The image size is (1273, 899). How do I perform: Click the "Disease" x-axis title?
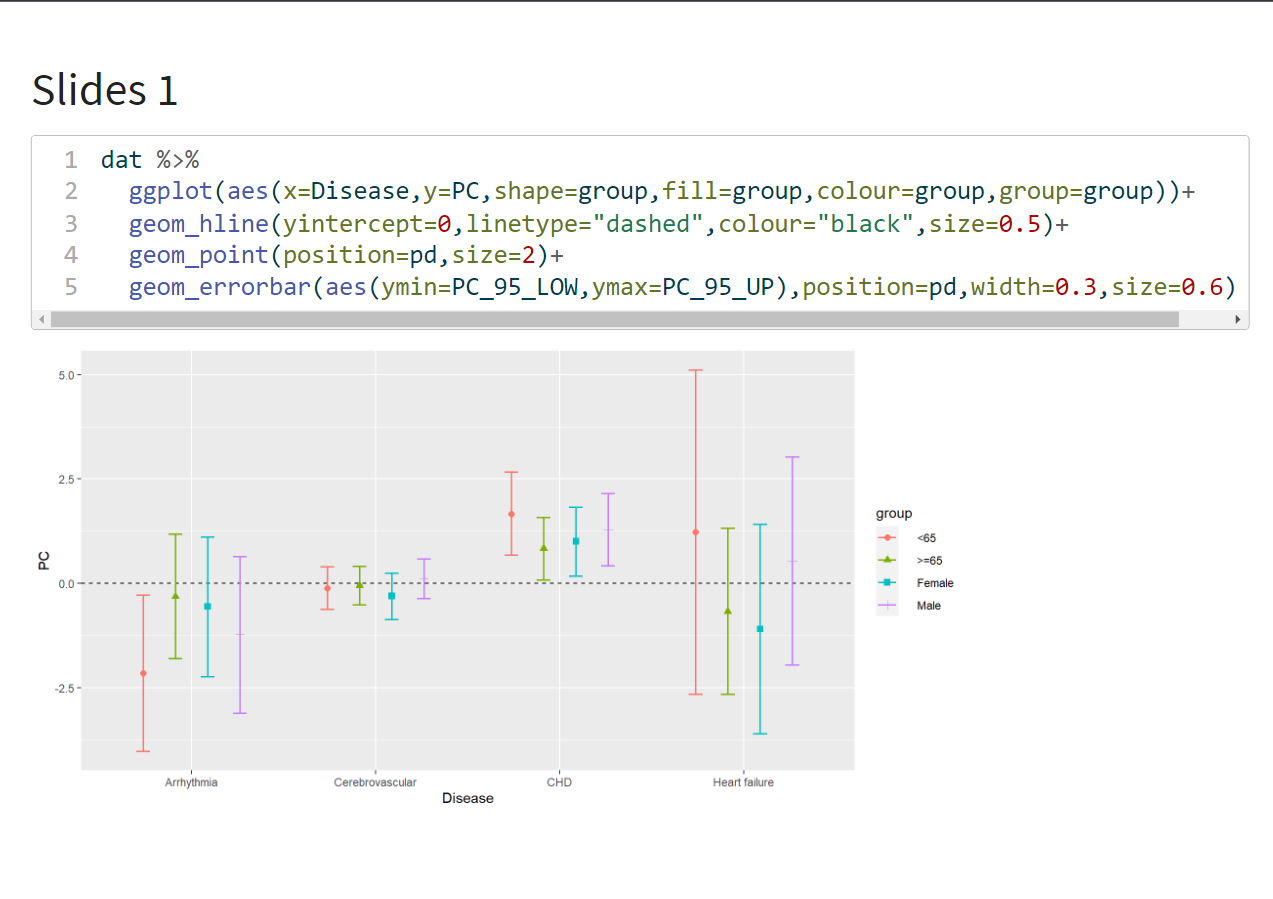468,798
